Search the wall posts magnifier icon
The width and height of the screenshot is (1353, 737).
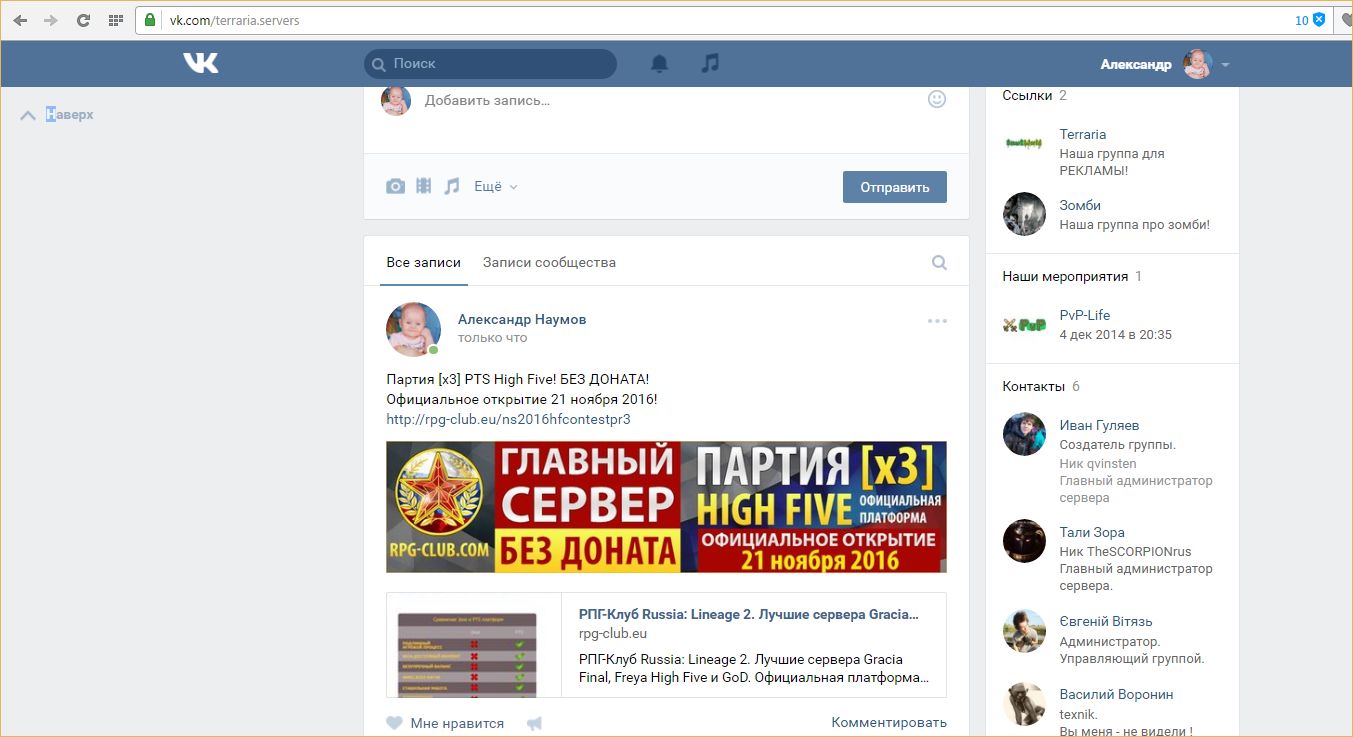point(939,263)
